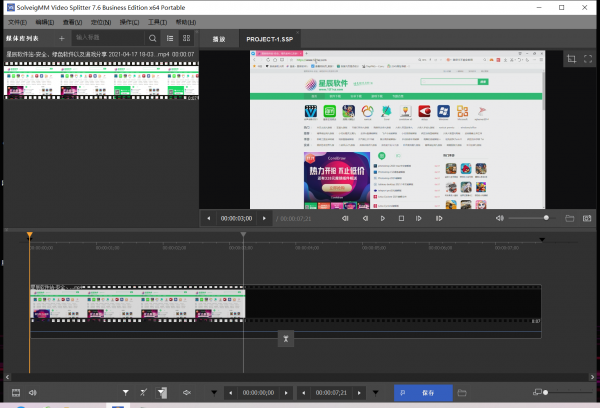Open the output folder next to the save button
Screen dimensions: 600x408
[x=462, y=393]
